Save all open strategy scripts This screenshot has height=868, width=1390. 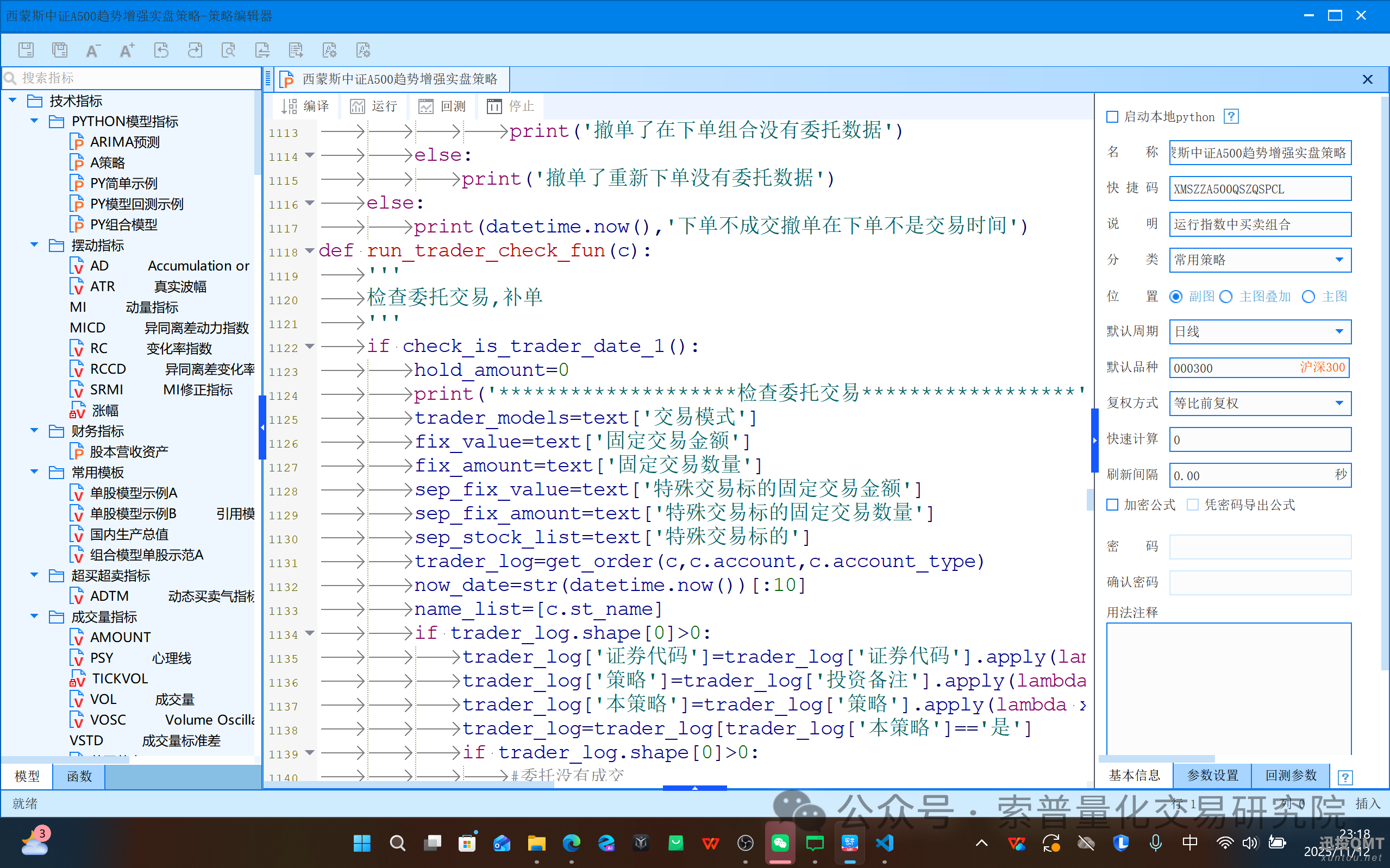click(60, 50)
